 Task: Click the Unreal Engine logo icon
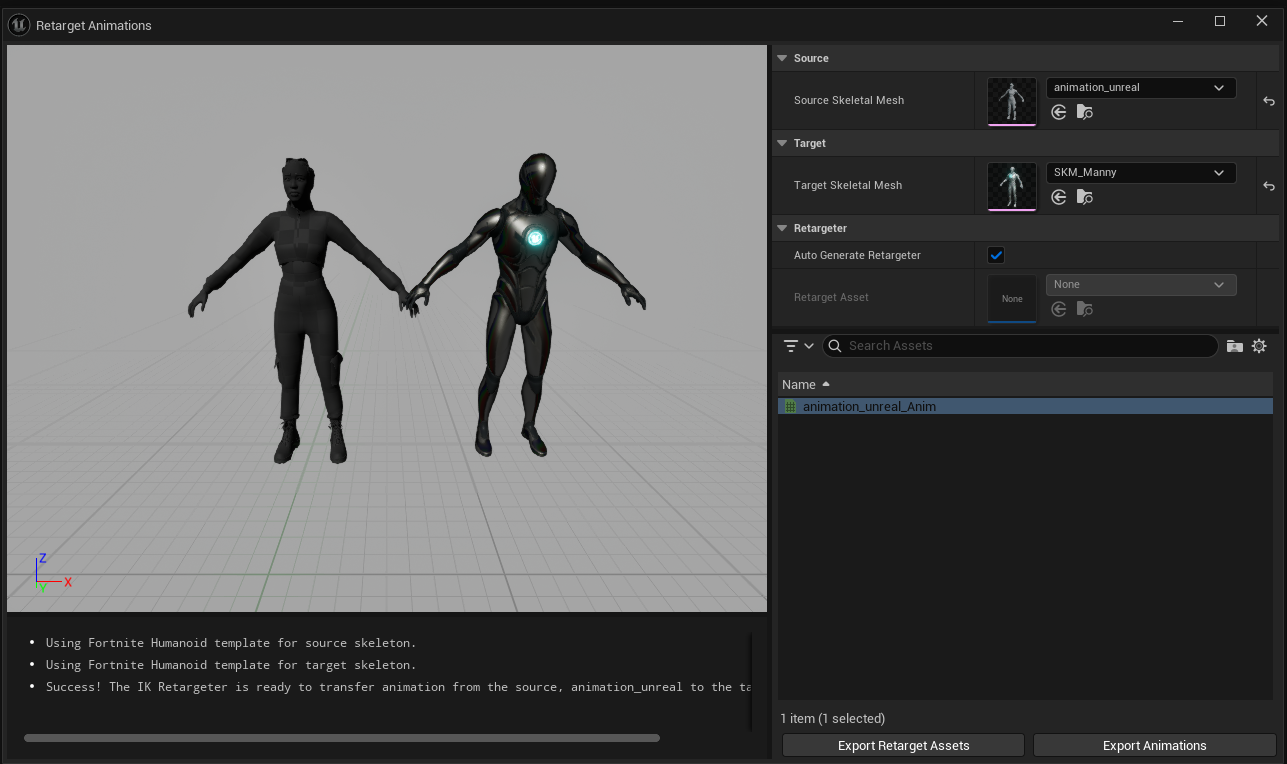tap(18, 25)
